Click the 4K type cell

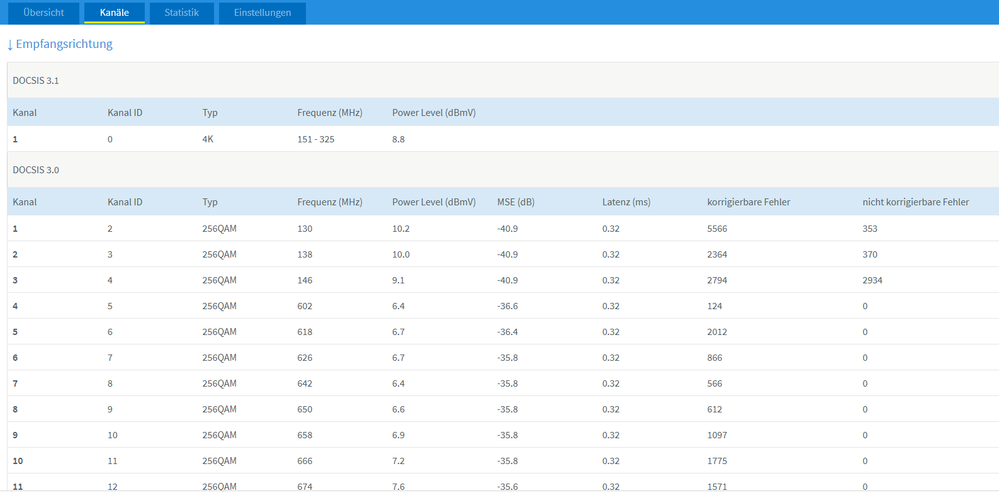click(208, 139)
